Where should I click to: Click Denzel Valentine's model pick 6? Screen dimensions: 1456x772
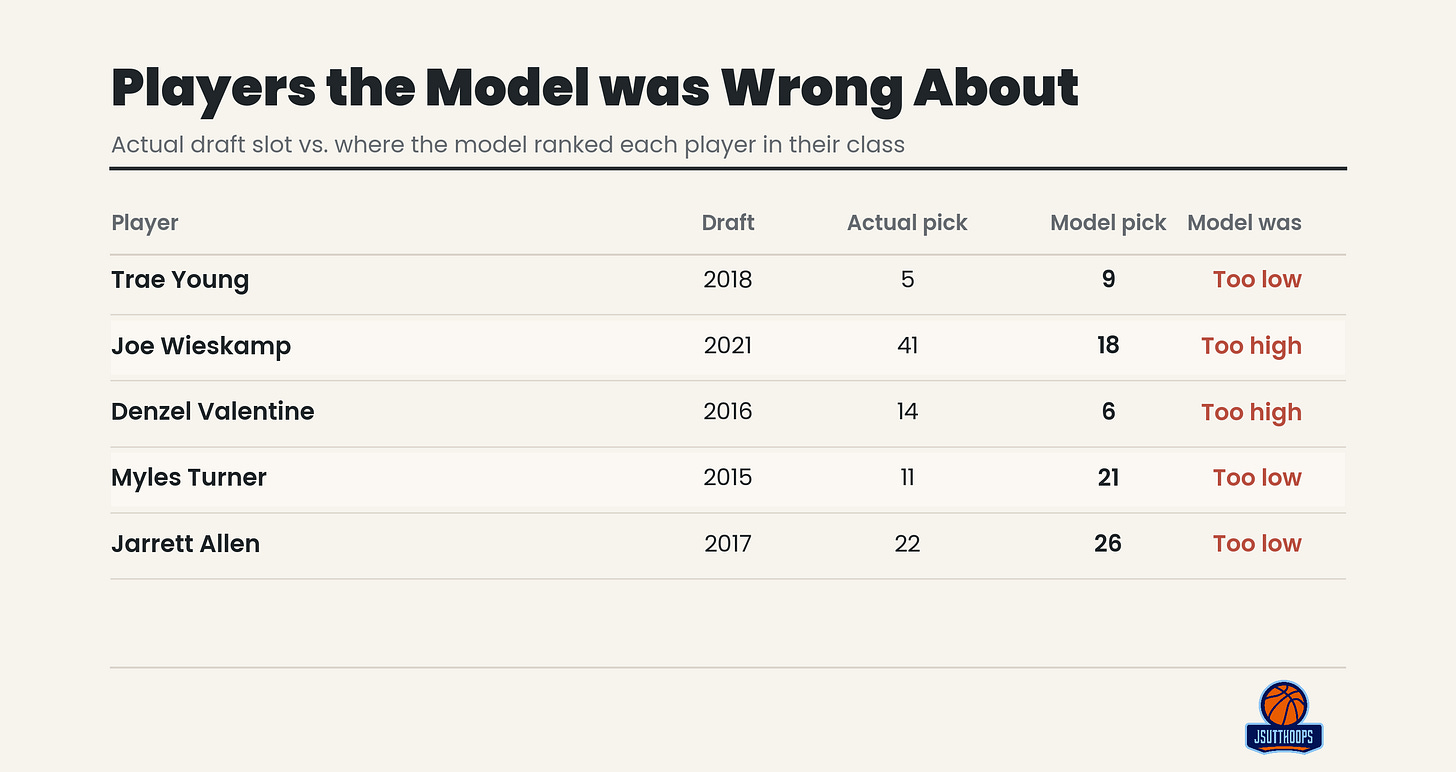tap(1108, 412)
